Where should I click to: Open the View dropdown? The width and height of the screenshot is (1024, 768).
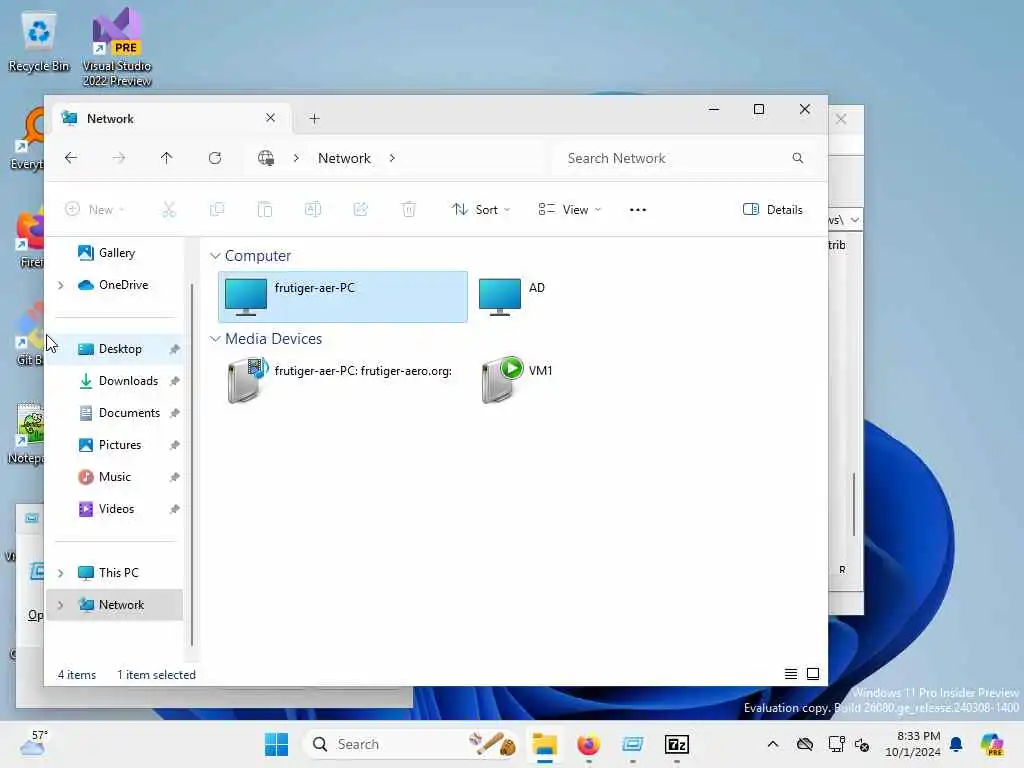569,210
